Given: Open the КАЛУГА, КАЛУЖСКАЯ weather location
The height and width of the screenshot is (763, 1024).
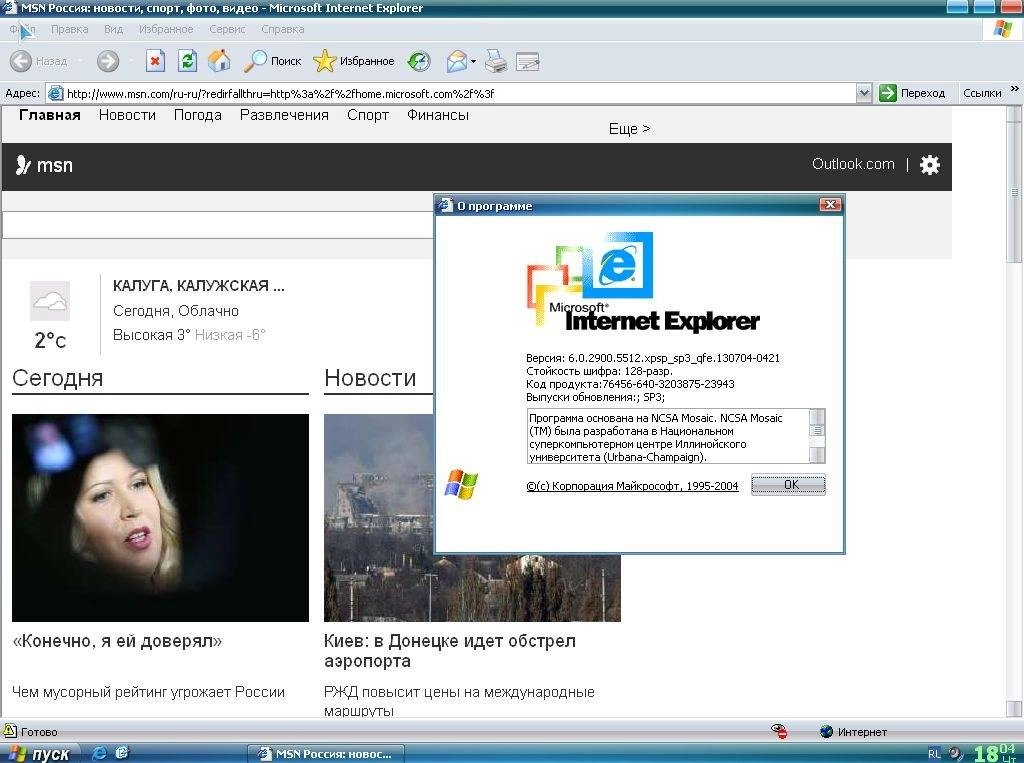Looking at the screenshot, I should coord(199,285).
